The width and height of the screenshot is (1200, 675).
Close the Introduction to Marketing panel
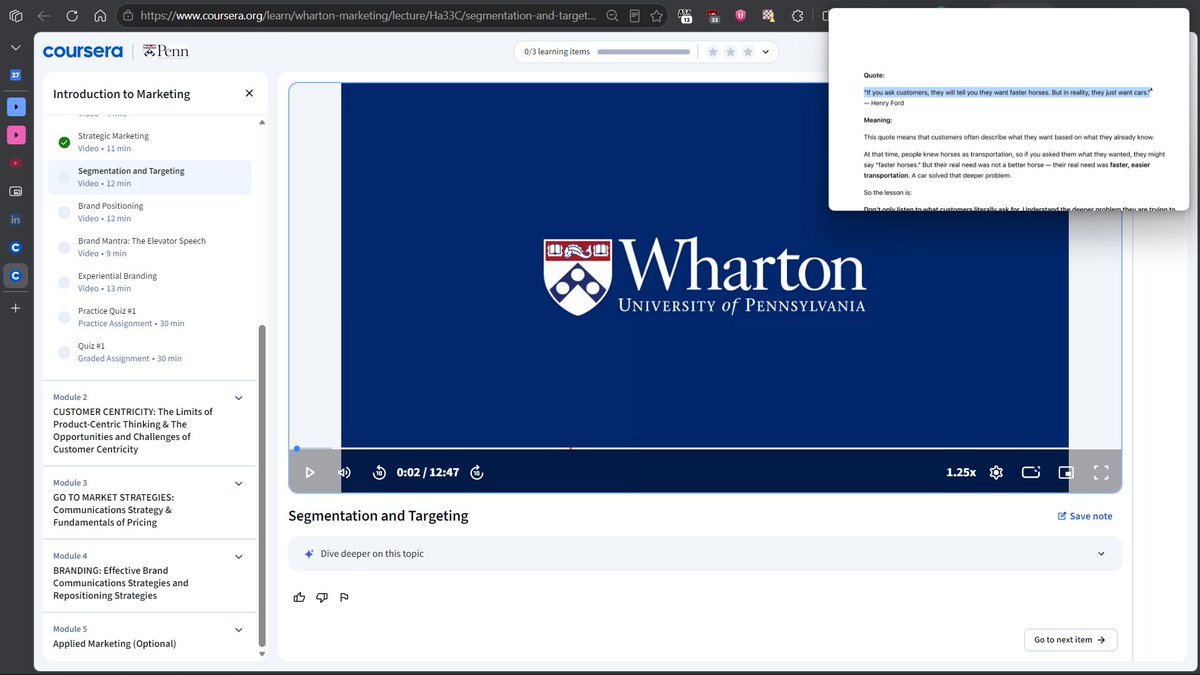pyautogui.click(x=249, y=93)
